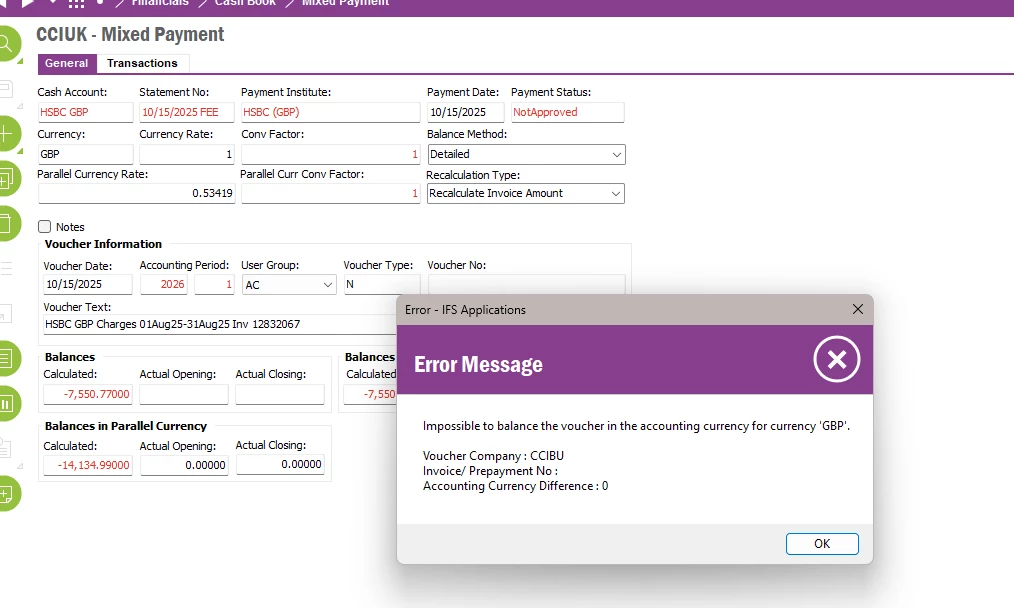Image resolution: width=1014 pixels, height=608 pixels.
Task: Click the green Duplicate record icon
Action: (6, 179)
